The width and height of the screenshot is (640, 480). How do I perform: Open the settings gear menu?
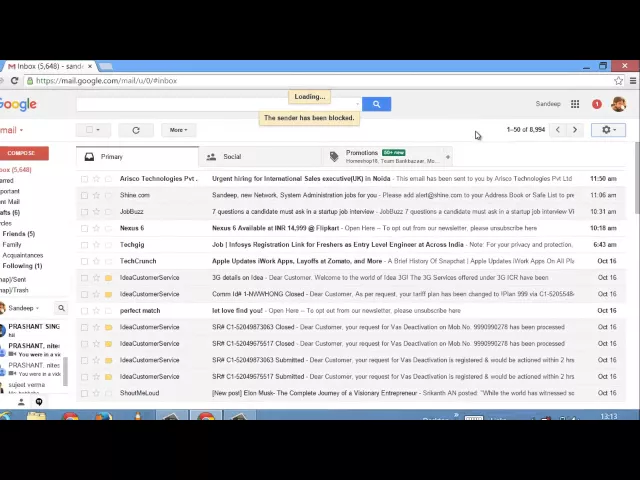608,130
